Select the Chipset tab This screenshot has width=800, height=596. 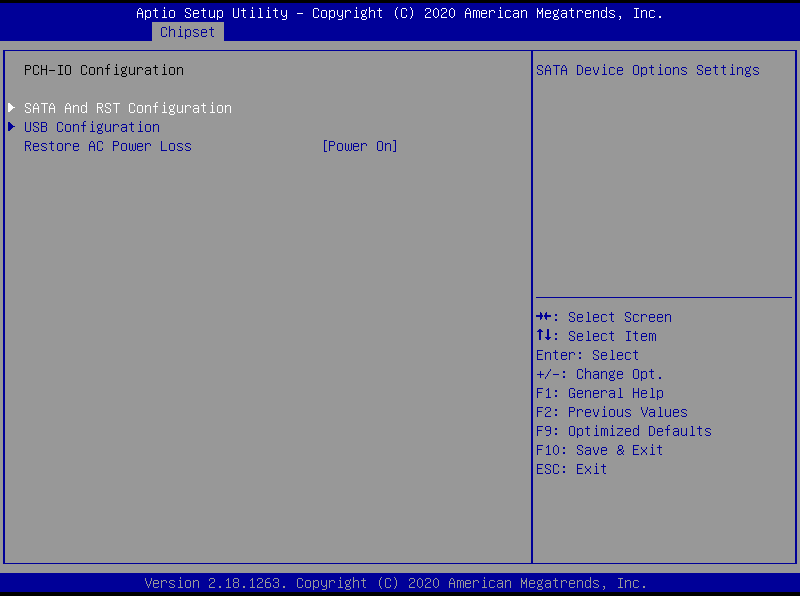pyautogui.click(x=187, y=32)
